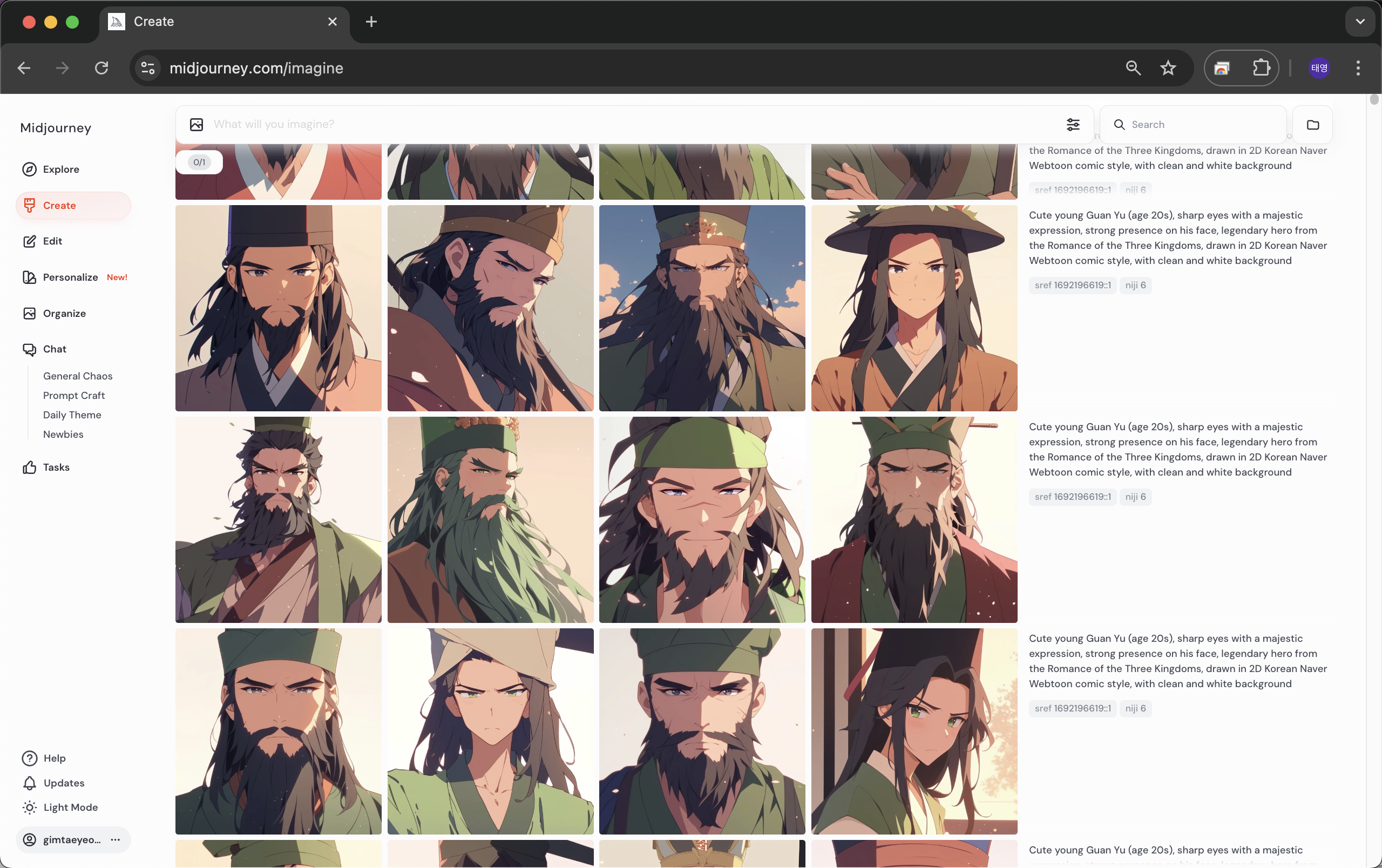The image size is (1382, 868).
Task: Click the sref tag beside the bottom full row
Action: pyautogui.click(x=1072, y=708)
